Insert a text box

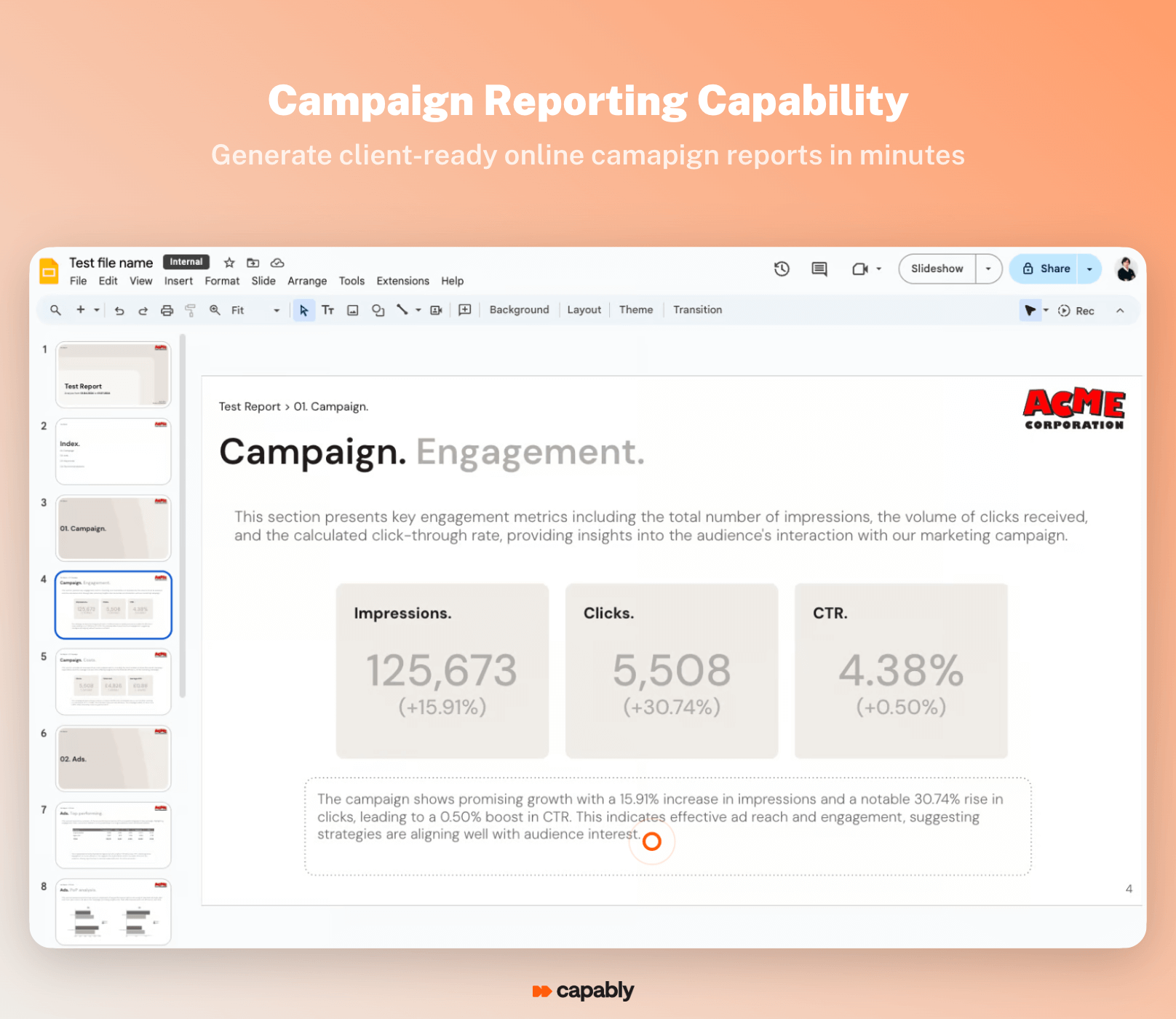[x=328, y=310]
